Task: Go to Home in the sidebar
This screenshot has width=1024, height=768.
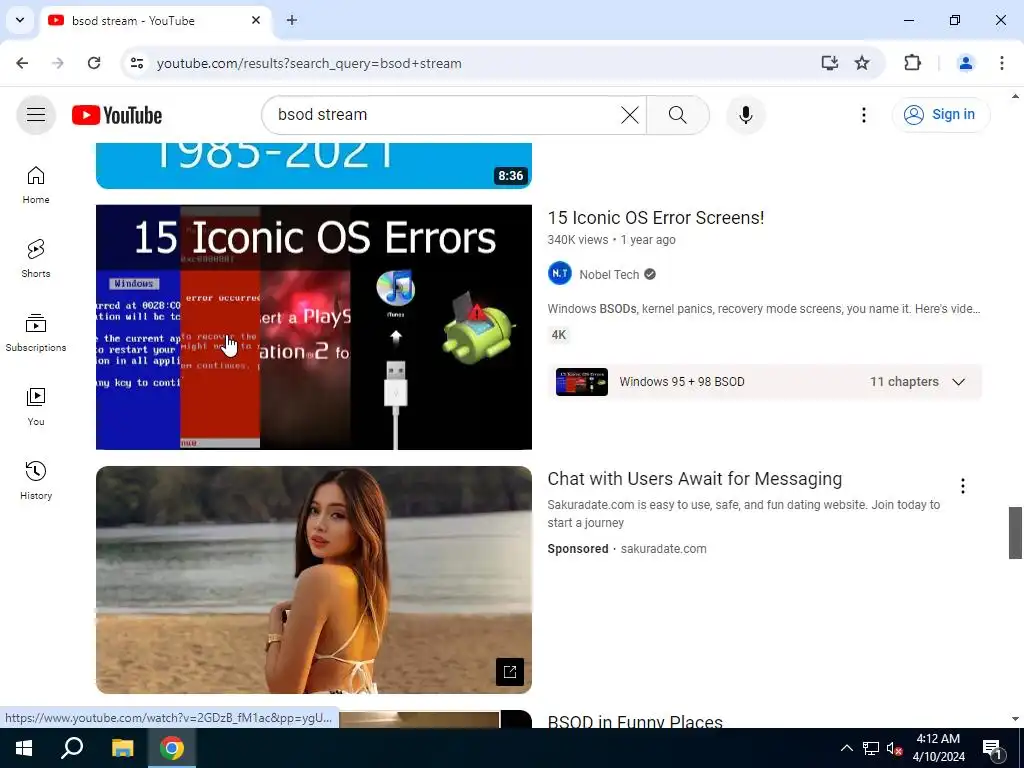Action: (x=36, y=185)
